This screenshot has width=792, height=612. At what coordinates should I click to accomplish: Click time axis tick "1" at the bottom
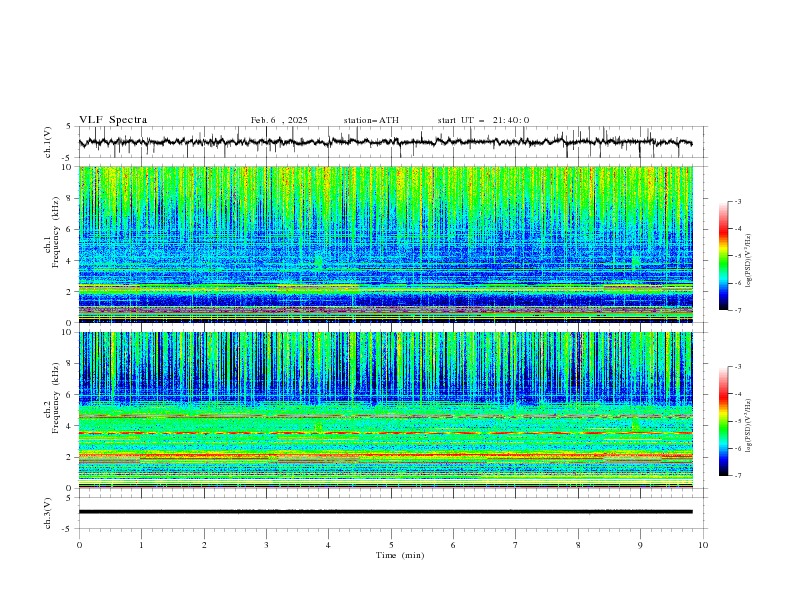pyautogui.click(x=141, y=545)
